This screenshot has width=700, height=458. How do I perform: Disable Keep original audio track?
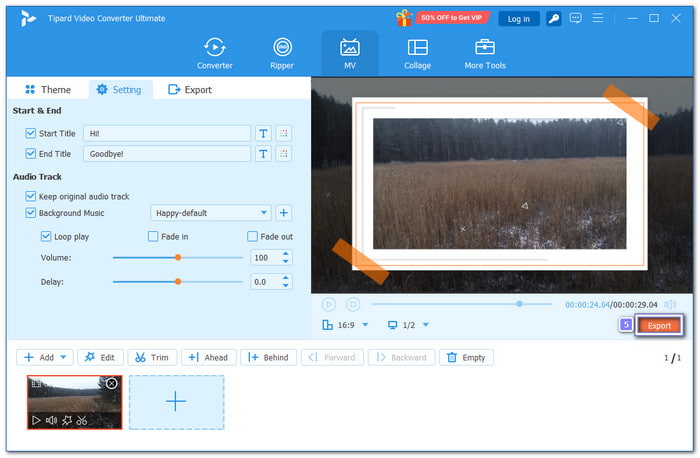click(30, 197)
